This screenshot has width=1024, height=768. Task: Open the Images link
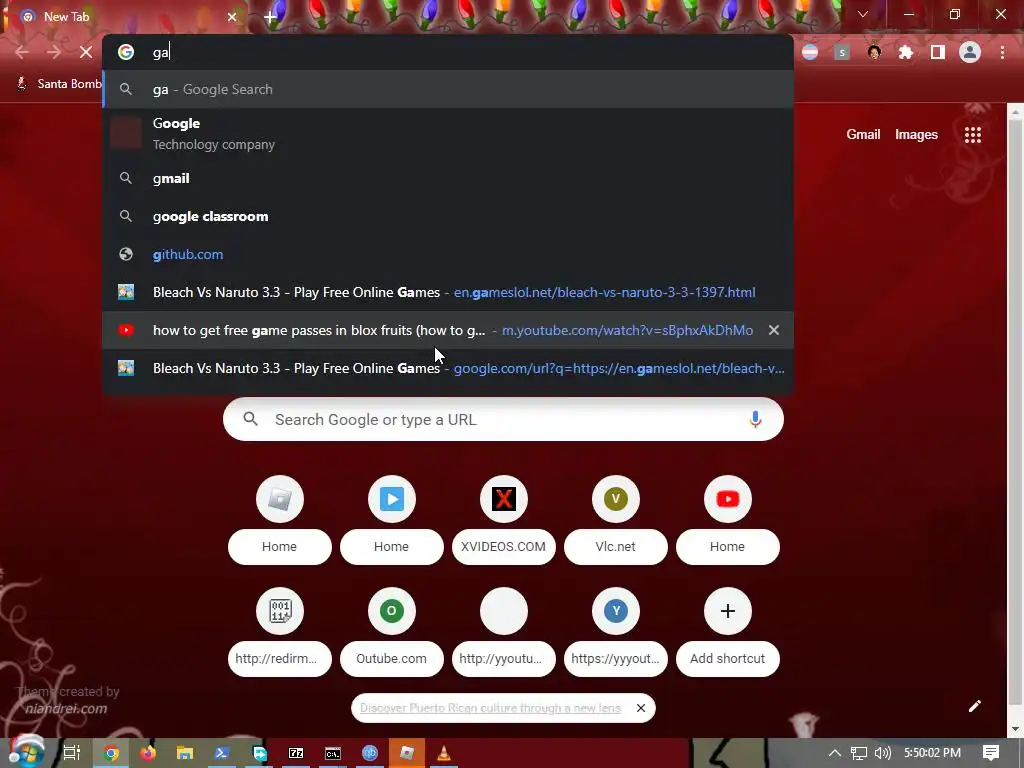[916, 135]
